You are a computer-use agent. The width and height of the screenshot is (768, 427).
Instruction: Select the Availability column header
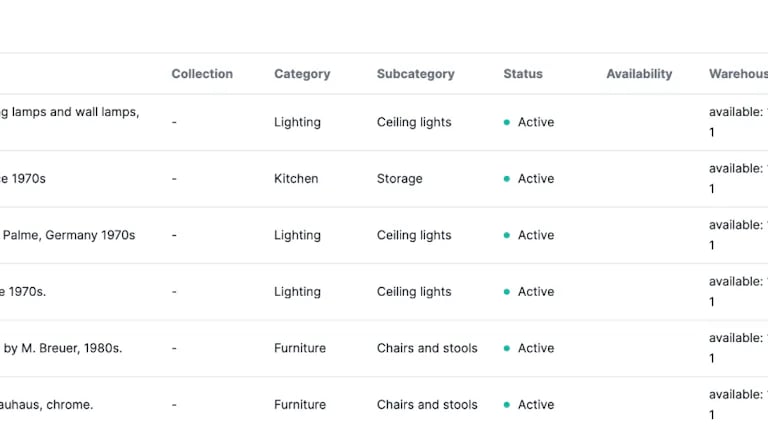click(639, 74)
